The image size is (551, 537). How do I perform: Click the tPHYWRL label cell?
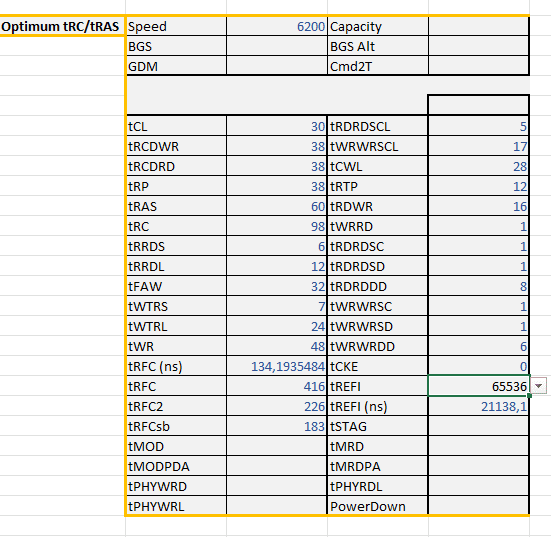coord(176,506)
